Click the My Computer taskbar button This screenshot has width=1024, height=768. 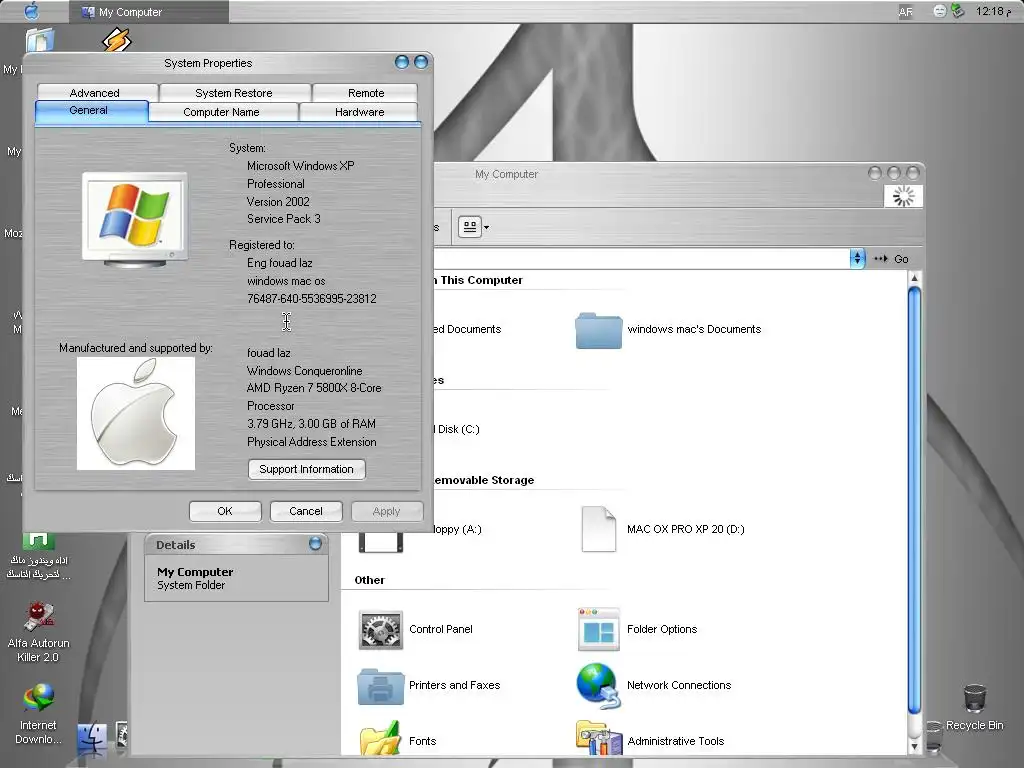pyautogui.click(x=148, y=11)
